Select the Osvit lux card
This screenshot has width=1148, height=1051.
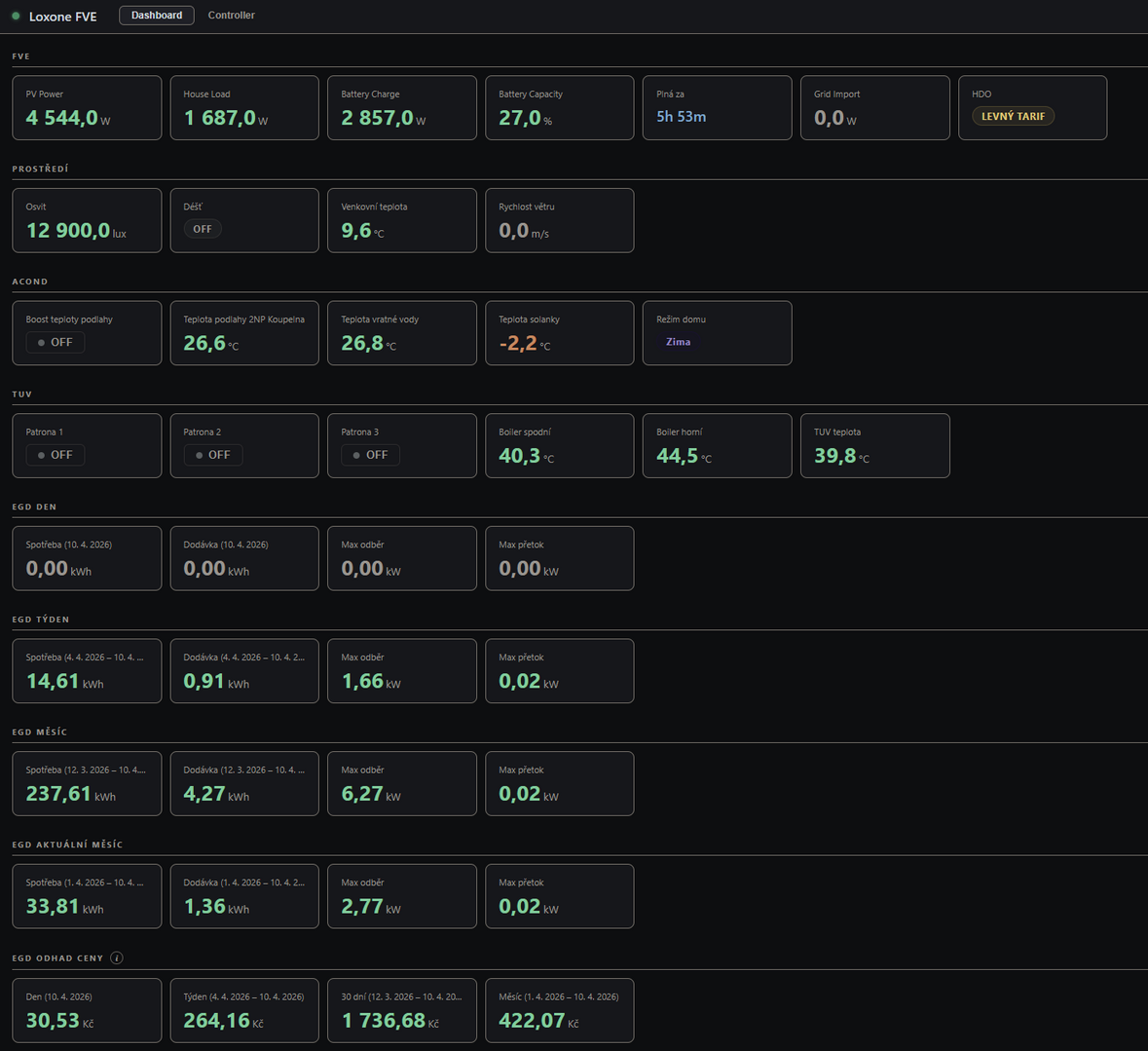tap(87, 220)
